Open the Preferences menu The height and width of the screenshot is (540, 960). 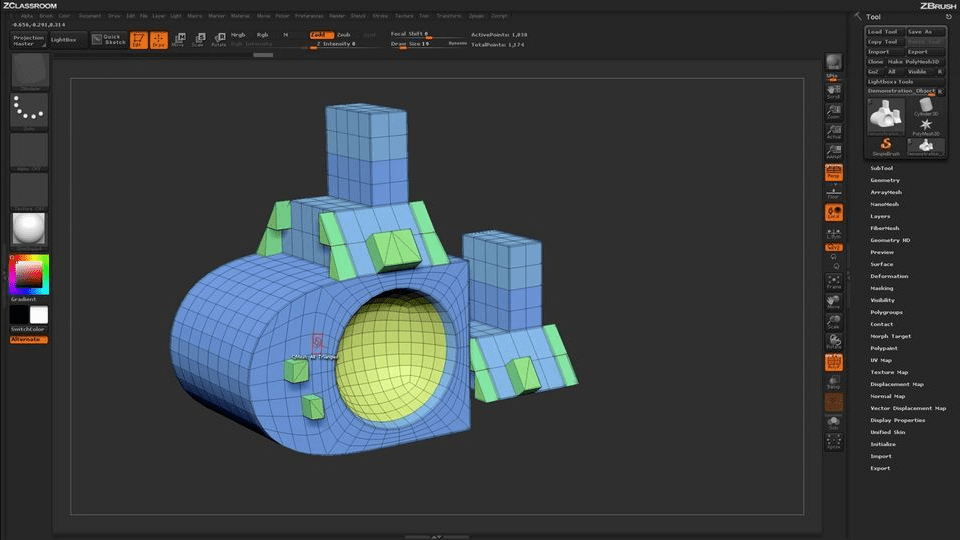pyautogui.click(x=309, y=16)
